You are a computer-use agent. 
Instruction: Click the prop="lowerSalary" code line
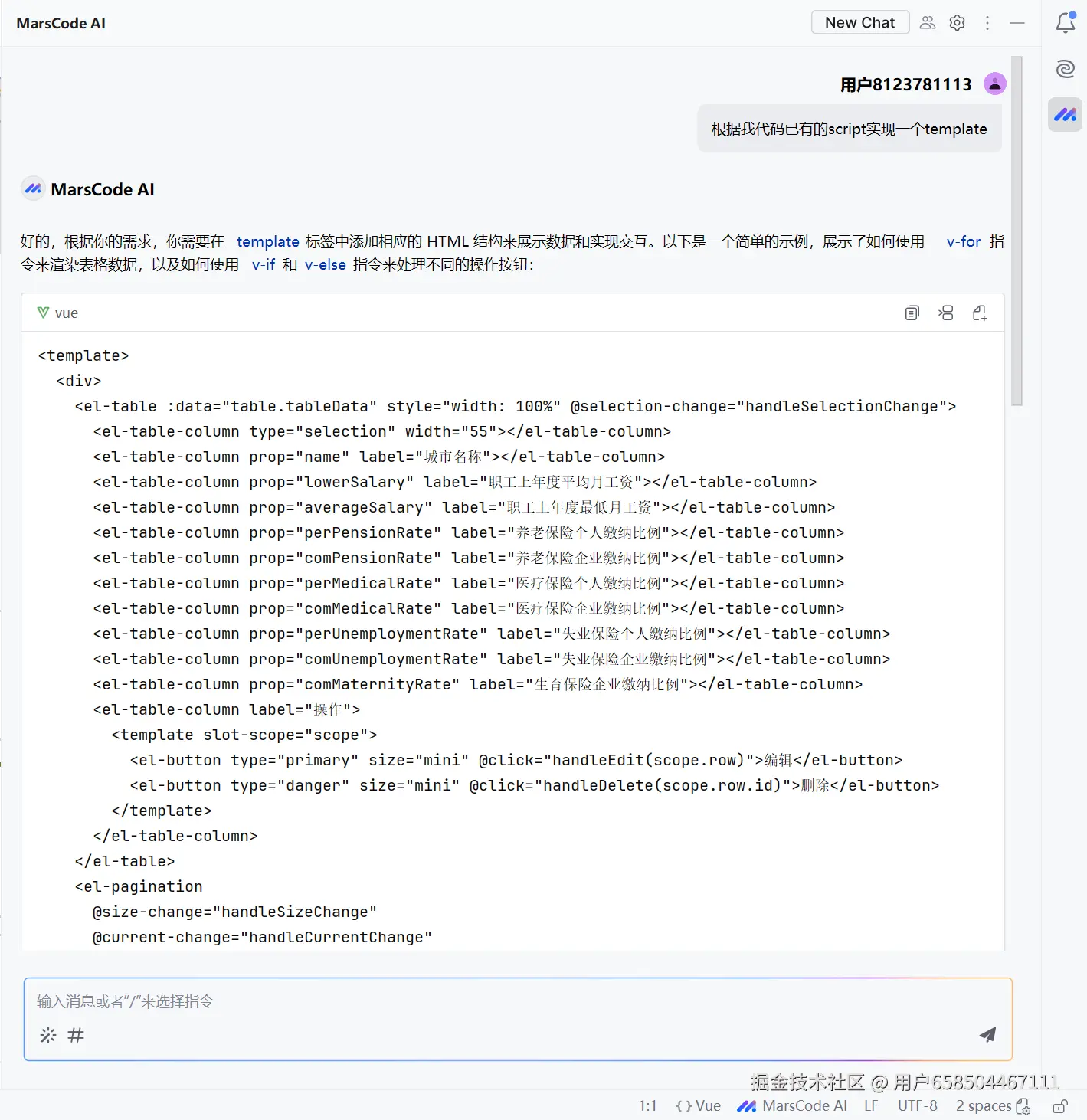454,482
